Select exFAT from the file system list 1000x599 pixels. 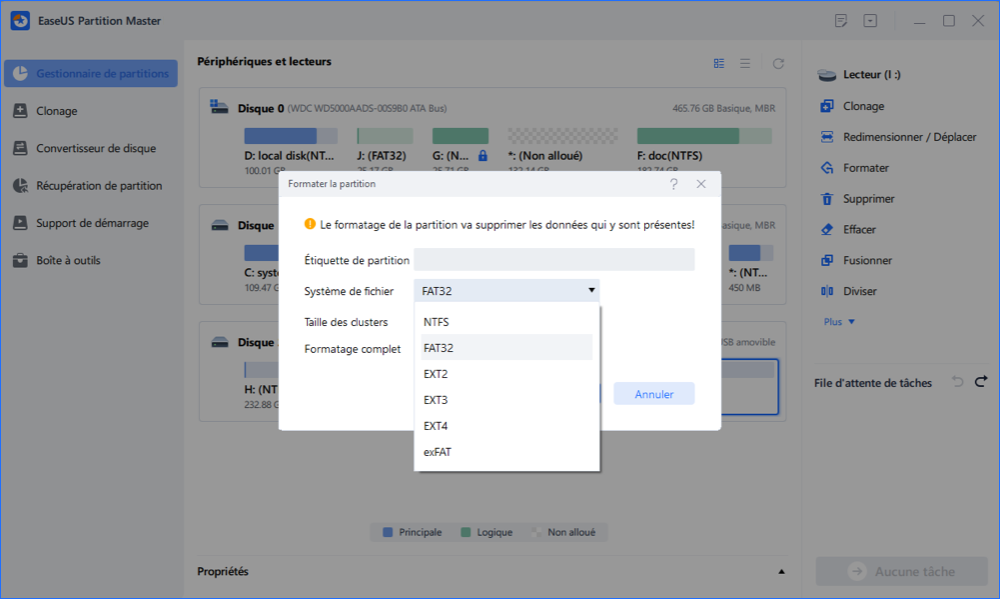(506, 452)
